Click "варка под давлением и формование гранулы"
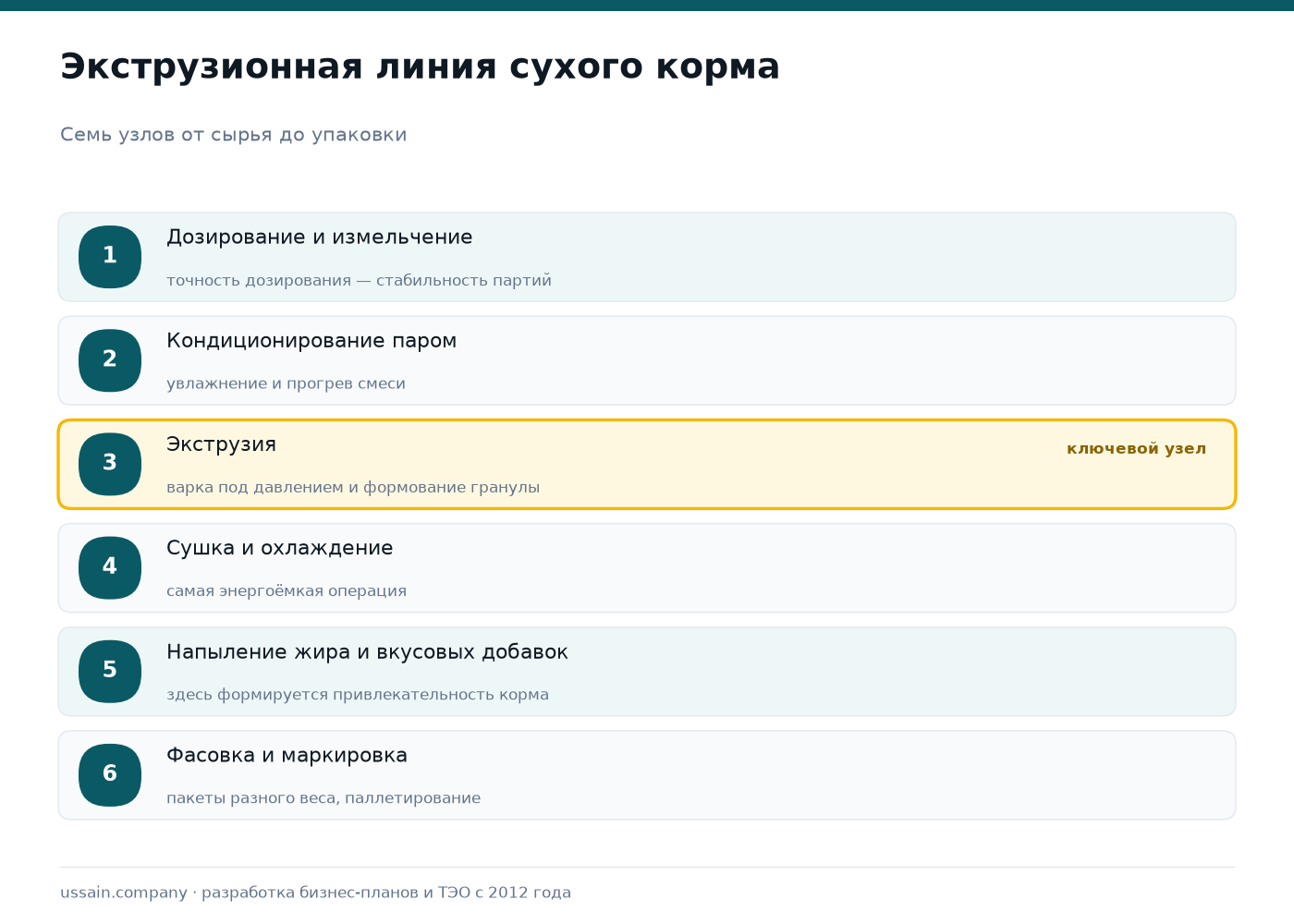Screen dimensions: 1294x924 [353, 487]
